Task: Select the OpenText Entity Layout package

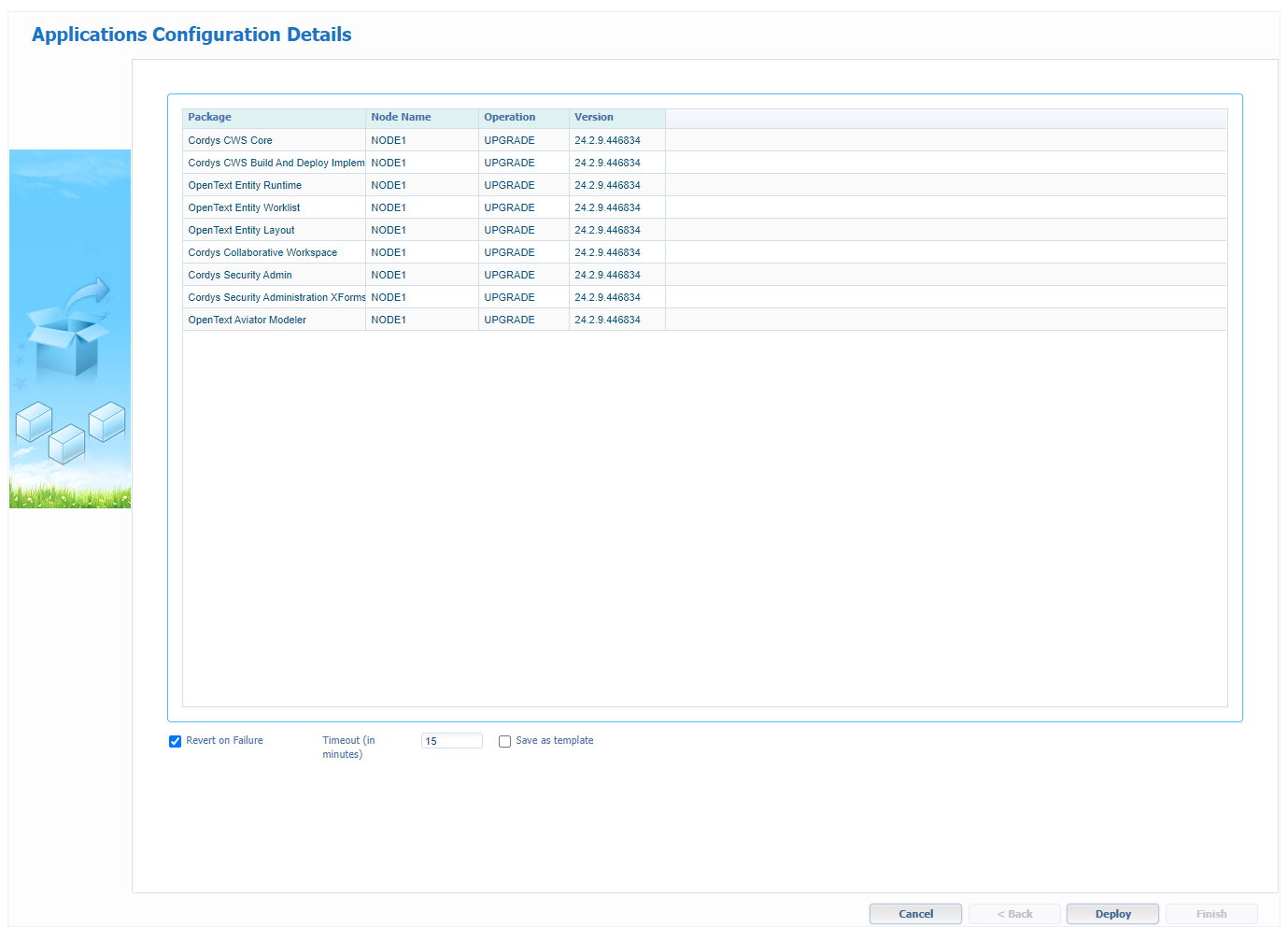Action: (x=241, y=230)
